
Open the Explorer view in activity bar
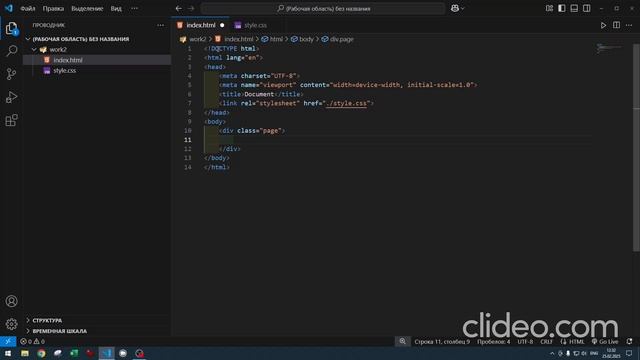11,29
